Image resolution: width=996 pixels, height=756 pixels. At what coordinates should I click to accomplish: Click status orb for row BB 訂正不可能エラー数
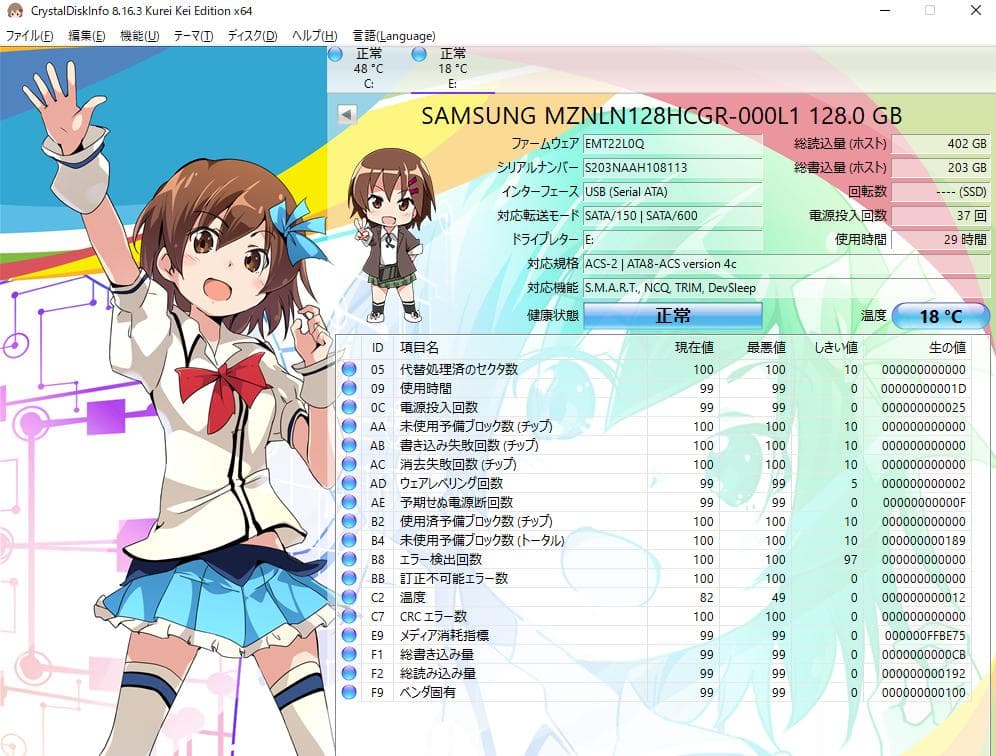349,579
